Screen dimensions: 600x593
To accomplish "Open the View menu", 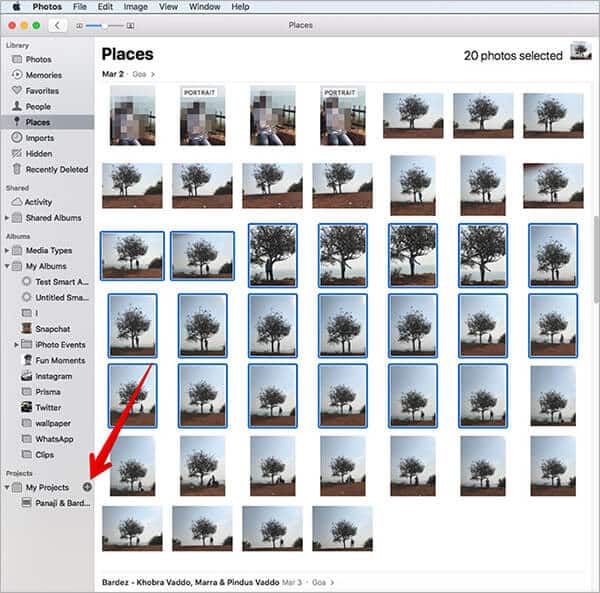I will click(168, 7).
